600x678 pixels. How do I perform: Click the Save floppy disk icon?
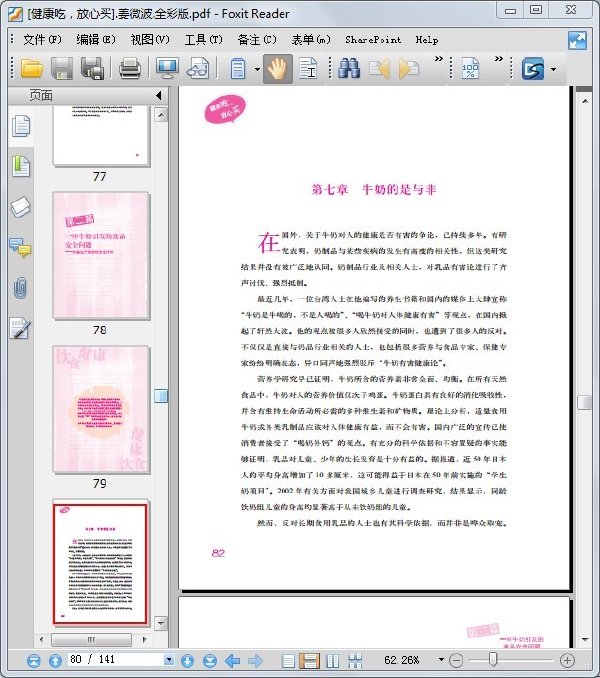(x=62, y=69)
